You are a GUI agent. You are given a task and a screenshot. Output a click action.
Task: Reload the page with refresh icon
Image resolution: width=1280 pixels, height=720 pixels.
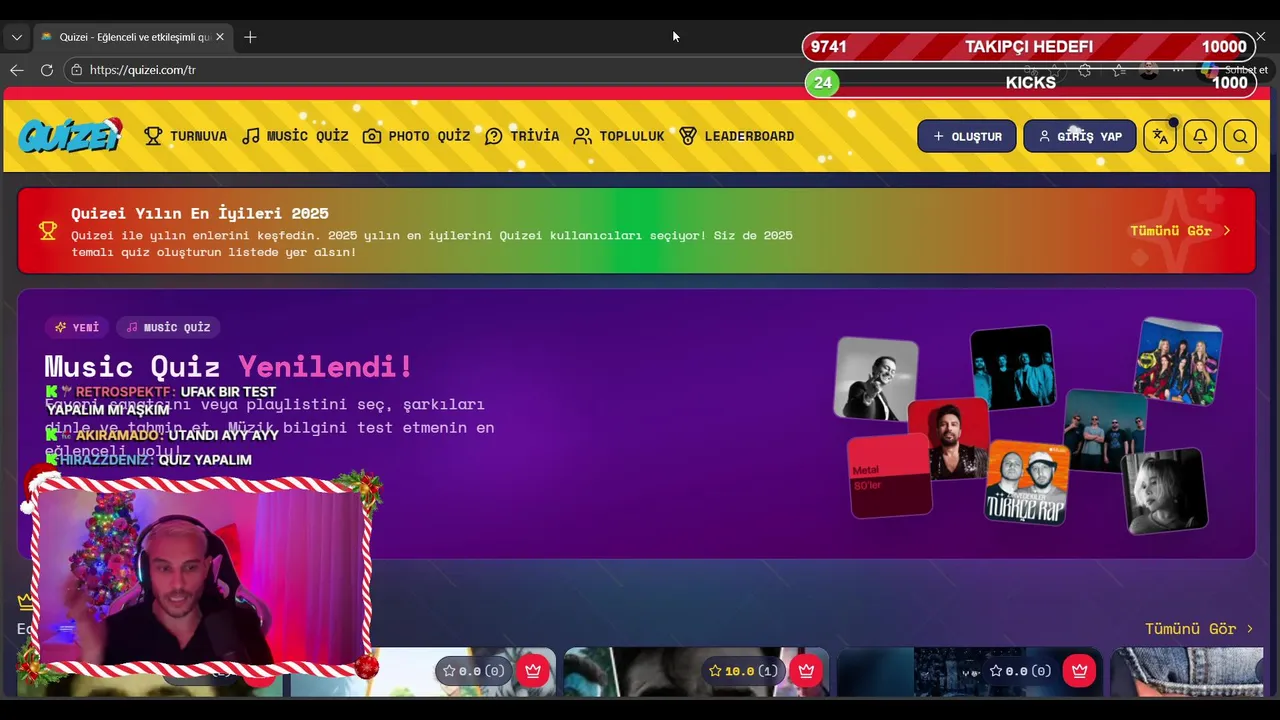46,70
